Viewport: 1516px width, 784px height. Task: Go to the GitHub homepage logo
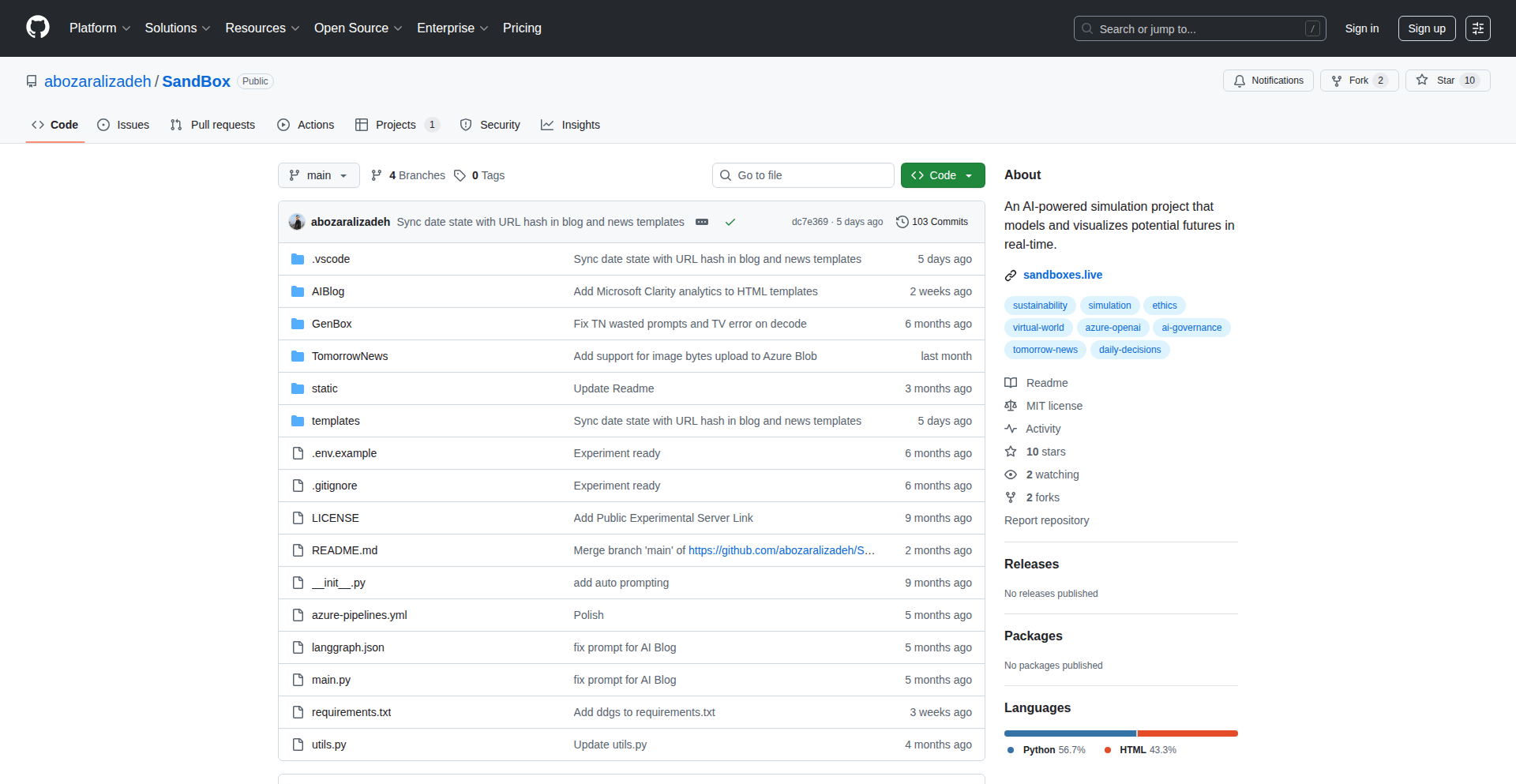coord(38,28)
